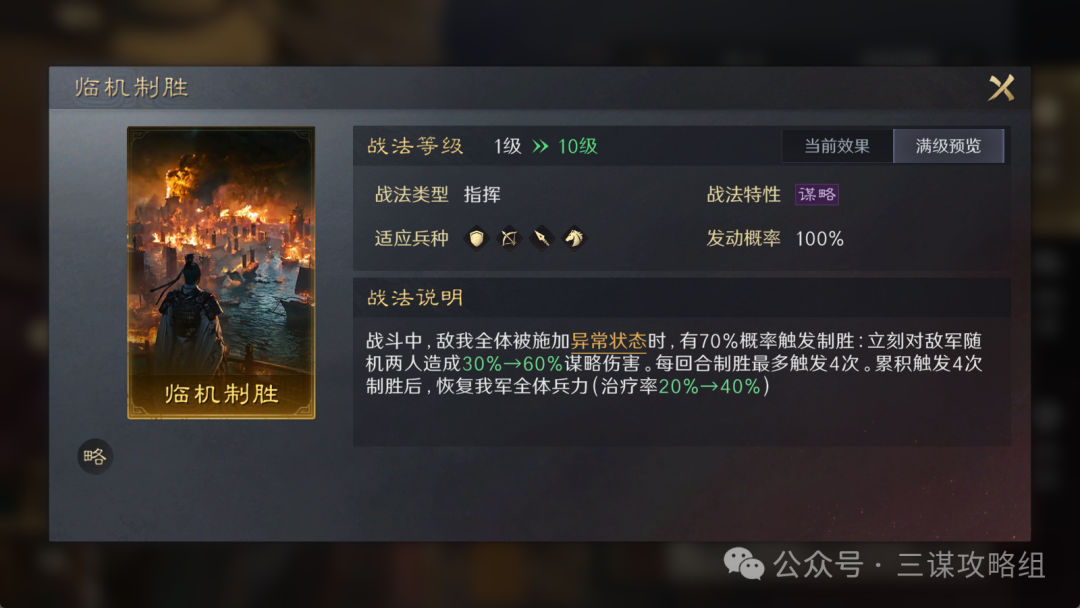
Task: Click the round 略 badge icon
Action: (95, 457)
